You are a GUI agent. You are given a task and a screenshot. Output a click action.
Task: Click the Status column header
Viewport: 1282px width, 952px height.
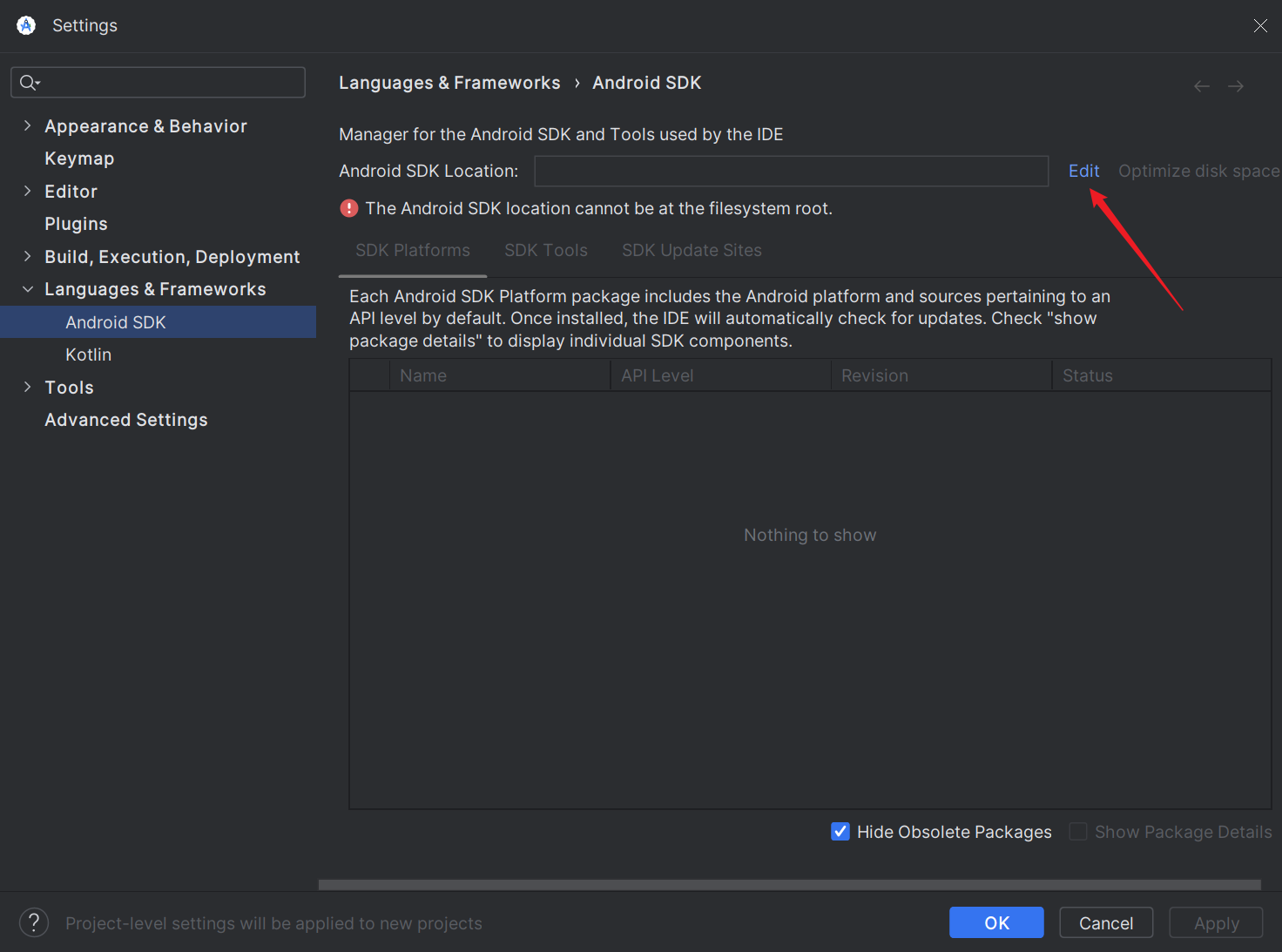pos(1162,375)
